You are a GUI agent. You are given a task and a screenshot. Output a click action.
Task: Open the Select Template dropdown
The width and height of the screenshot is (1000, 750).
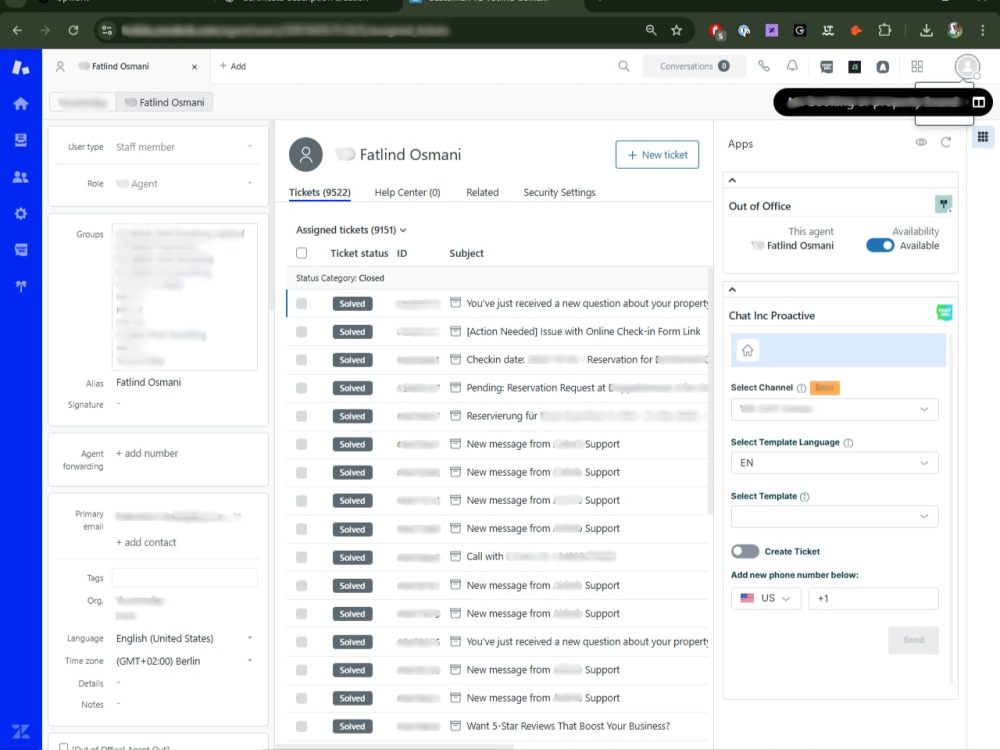click(x=834, y=516)
